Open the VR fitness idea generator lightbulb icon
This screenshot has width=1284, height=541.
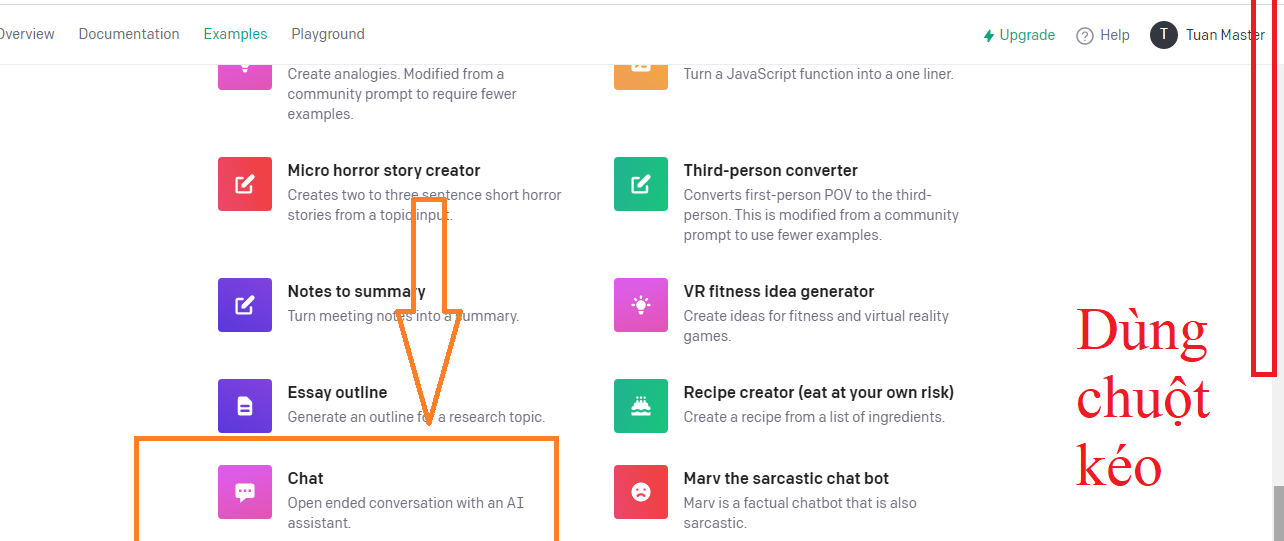[x=640, y=305]
